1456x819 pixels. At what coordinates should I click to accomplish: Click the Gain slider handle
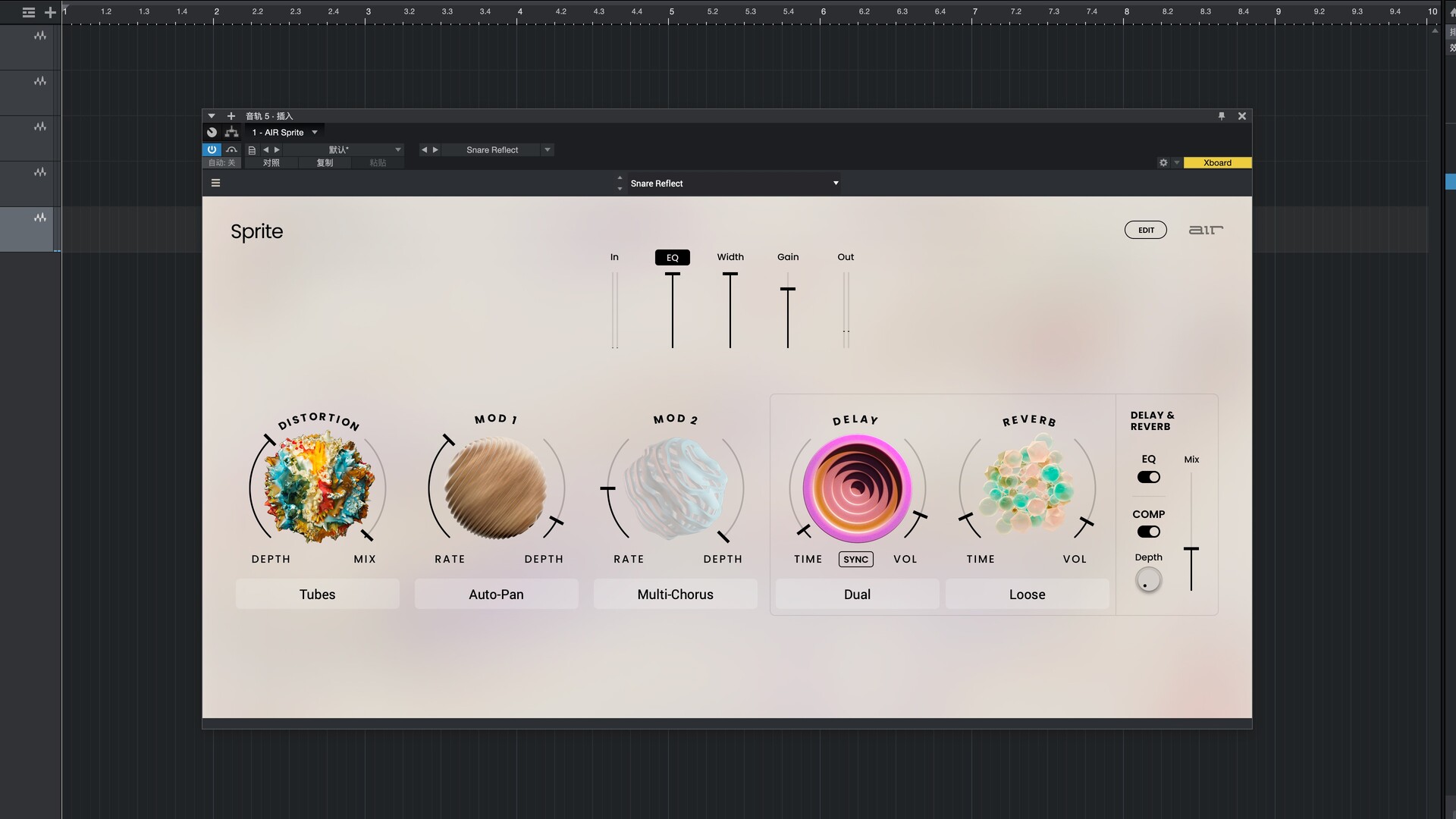(788, 290)
